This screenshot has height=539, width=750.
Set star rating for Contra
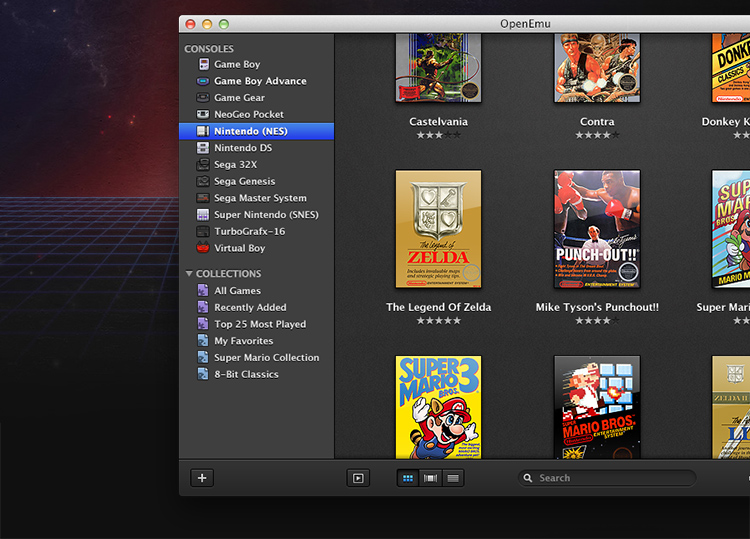pyautogui.click(x=597, y=135)
